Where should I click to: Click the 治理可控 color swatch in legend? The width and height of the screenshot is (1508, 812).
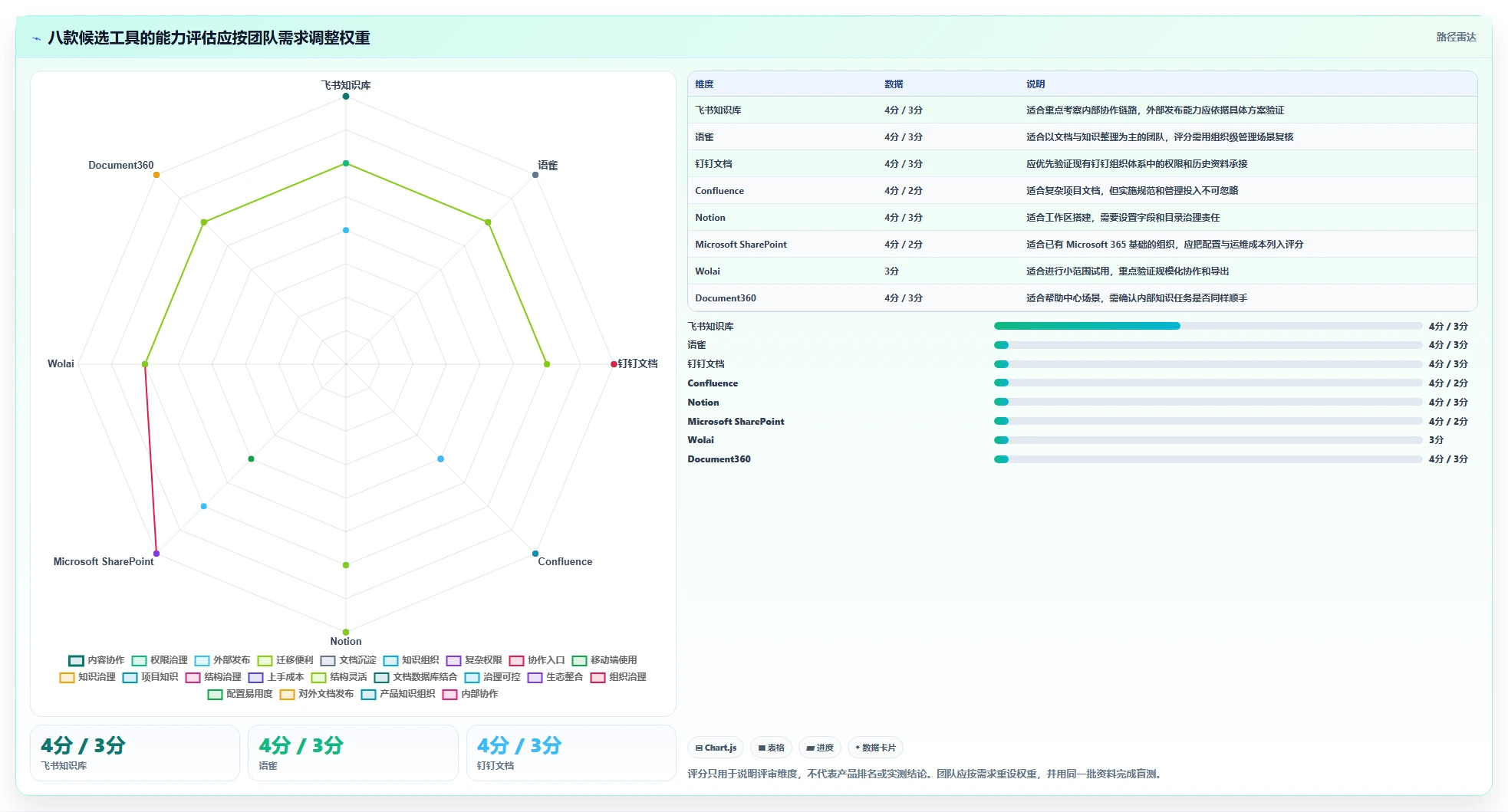[472, 677]
